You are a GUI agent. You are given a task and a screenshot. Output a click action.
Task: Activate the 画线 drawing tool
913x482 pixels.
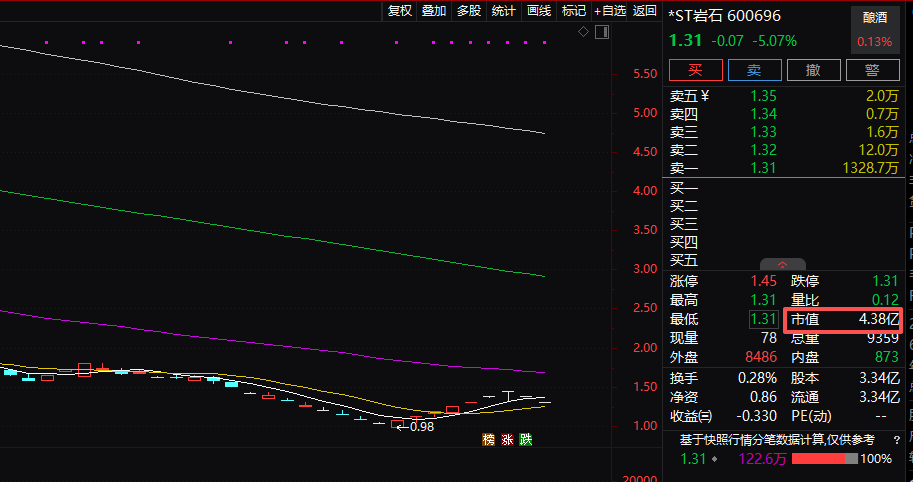(539, 10)
